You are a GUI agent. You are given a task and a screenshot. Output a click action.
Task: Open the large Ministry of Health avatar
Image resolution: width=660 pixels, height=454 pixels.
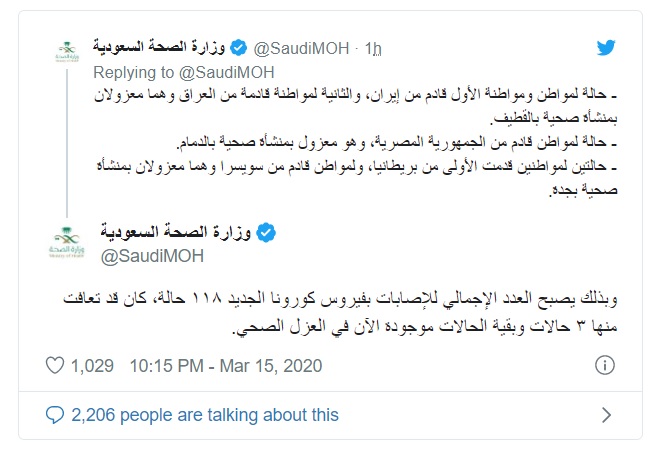click(x=67, y=242)
